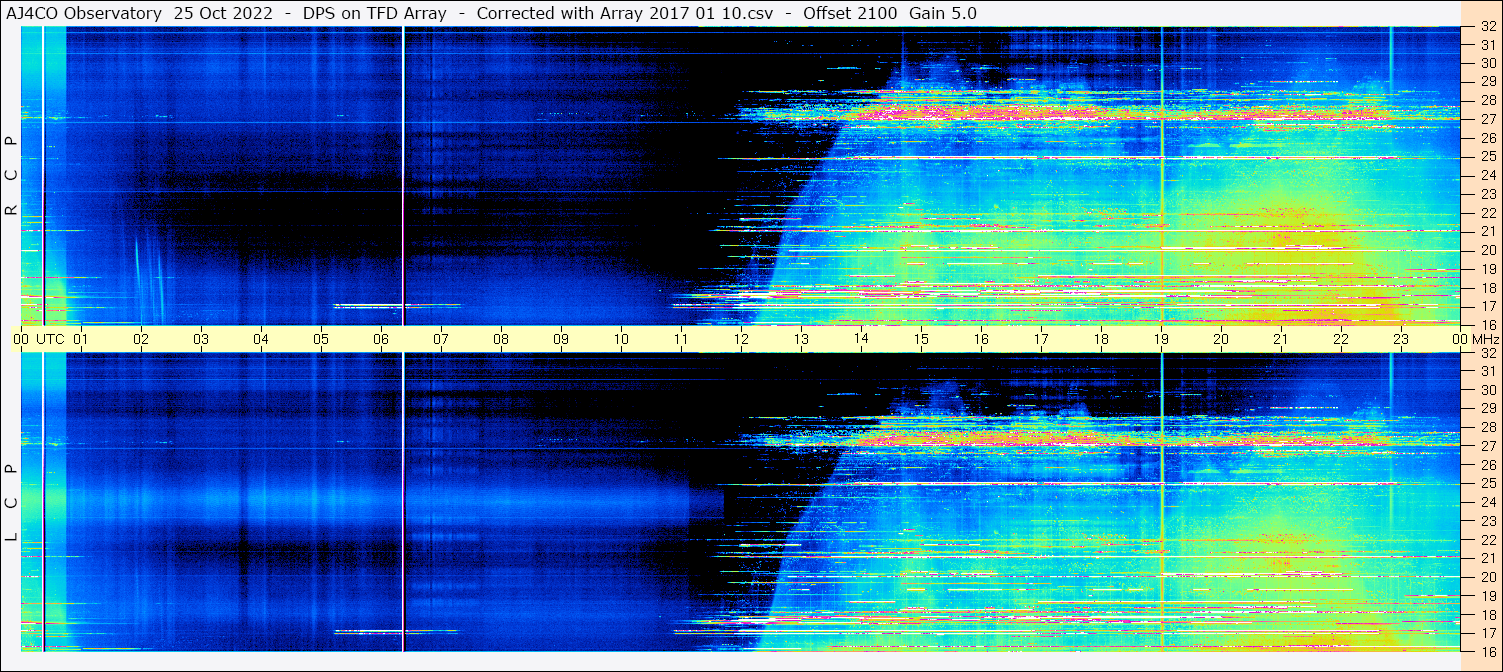Click the 30 MHz label on the lower scale

[x=1487, y=390]
